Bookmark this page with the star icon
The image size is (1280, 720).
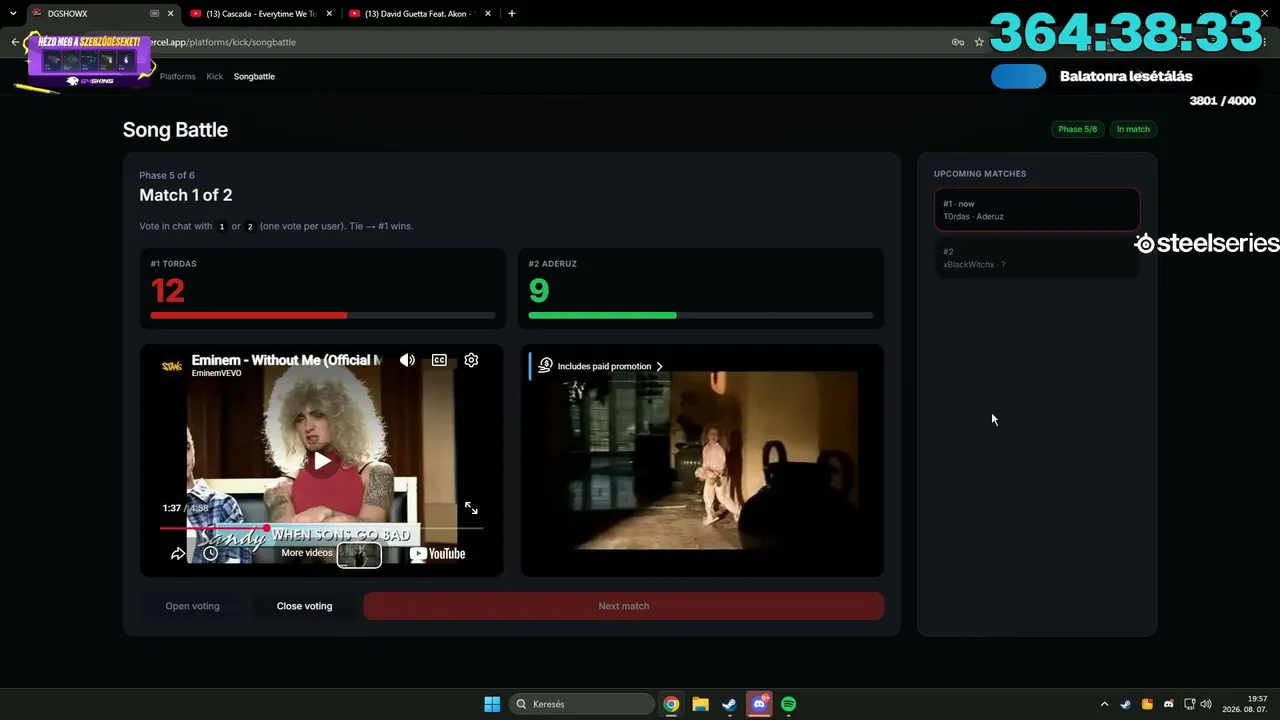[979, 42]
